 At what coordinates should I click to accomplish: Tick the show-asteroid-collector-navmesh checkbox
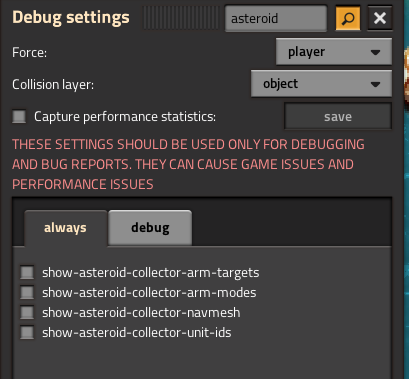point(27,312)
